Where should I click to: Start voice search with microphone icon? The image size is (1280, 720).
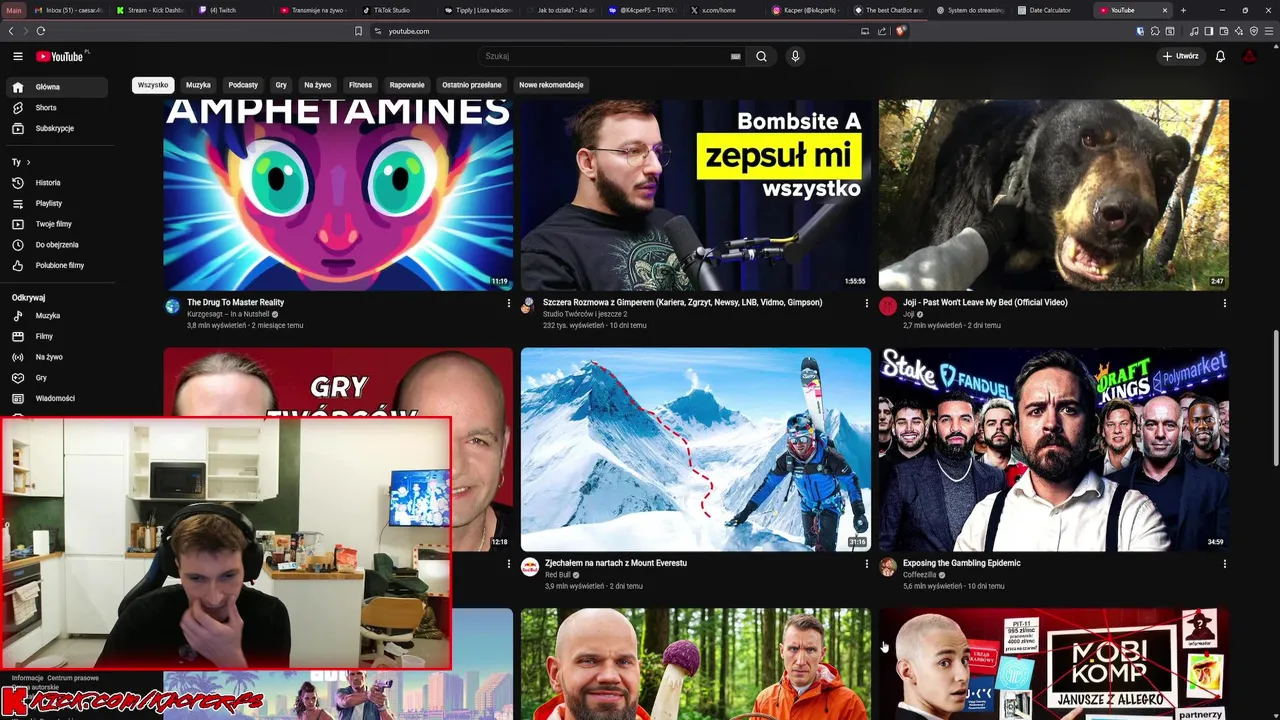(x=795, y=56)
